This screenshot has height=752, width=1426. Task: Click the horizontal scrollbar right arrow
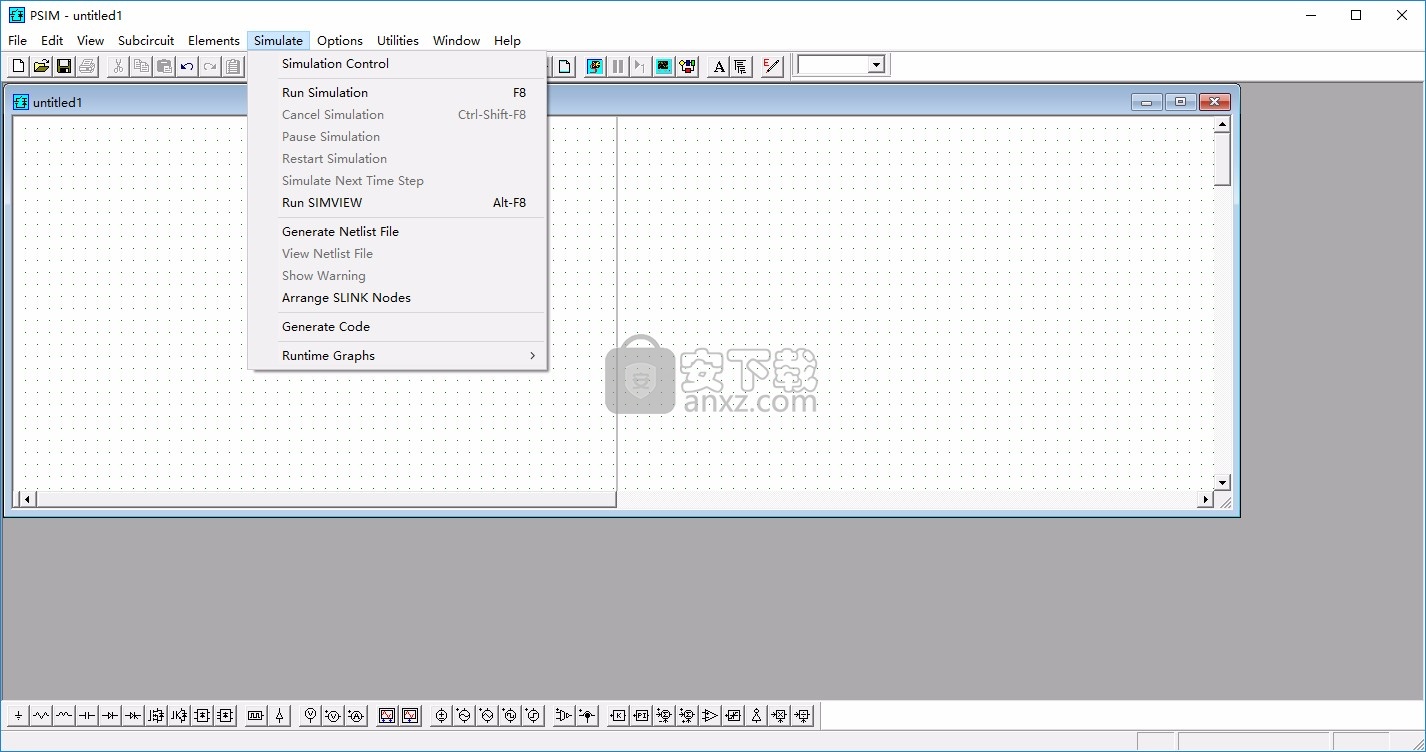[1206, 499]
